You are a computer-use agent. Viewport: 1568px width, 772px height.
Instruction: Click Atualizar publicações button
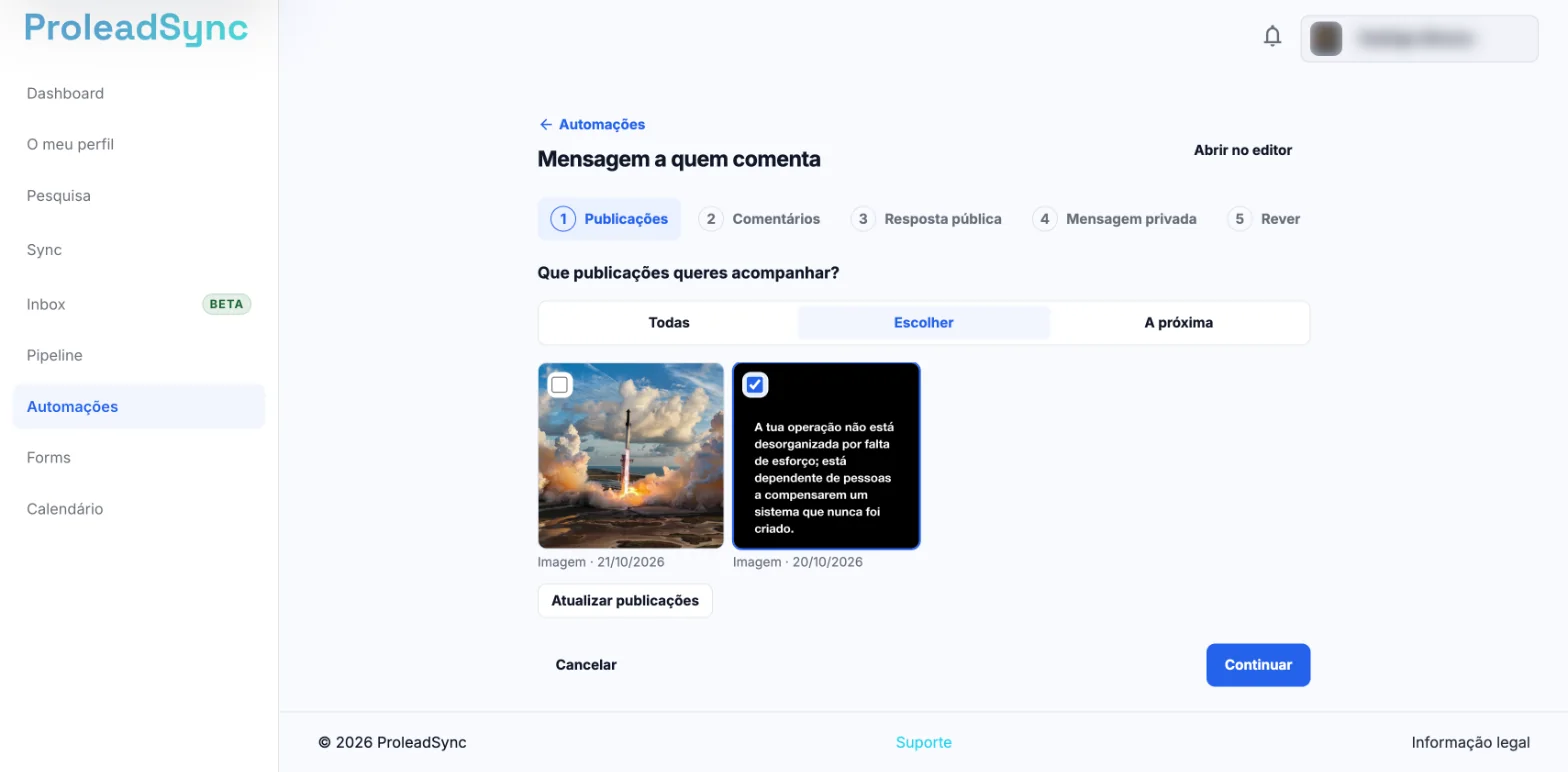pyautogui.click(x=625, y=601)
